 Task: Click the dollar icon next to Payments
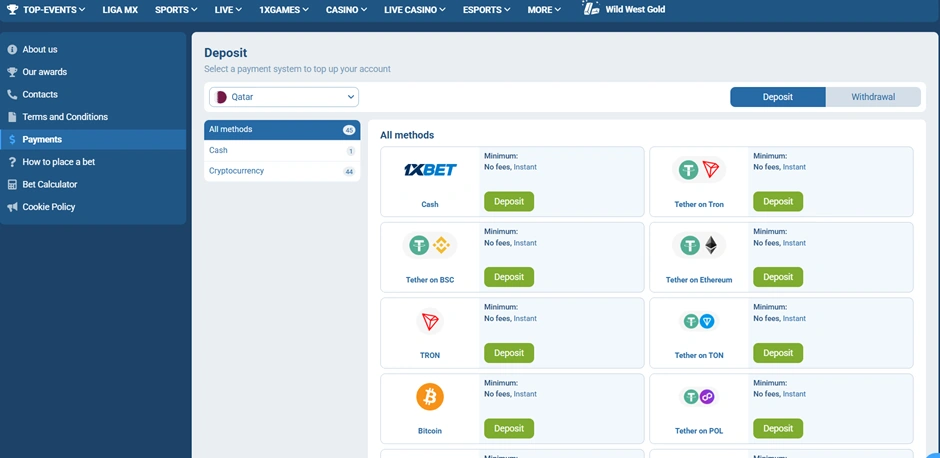12,139
